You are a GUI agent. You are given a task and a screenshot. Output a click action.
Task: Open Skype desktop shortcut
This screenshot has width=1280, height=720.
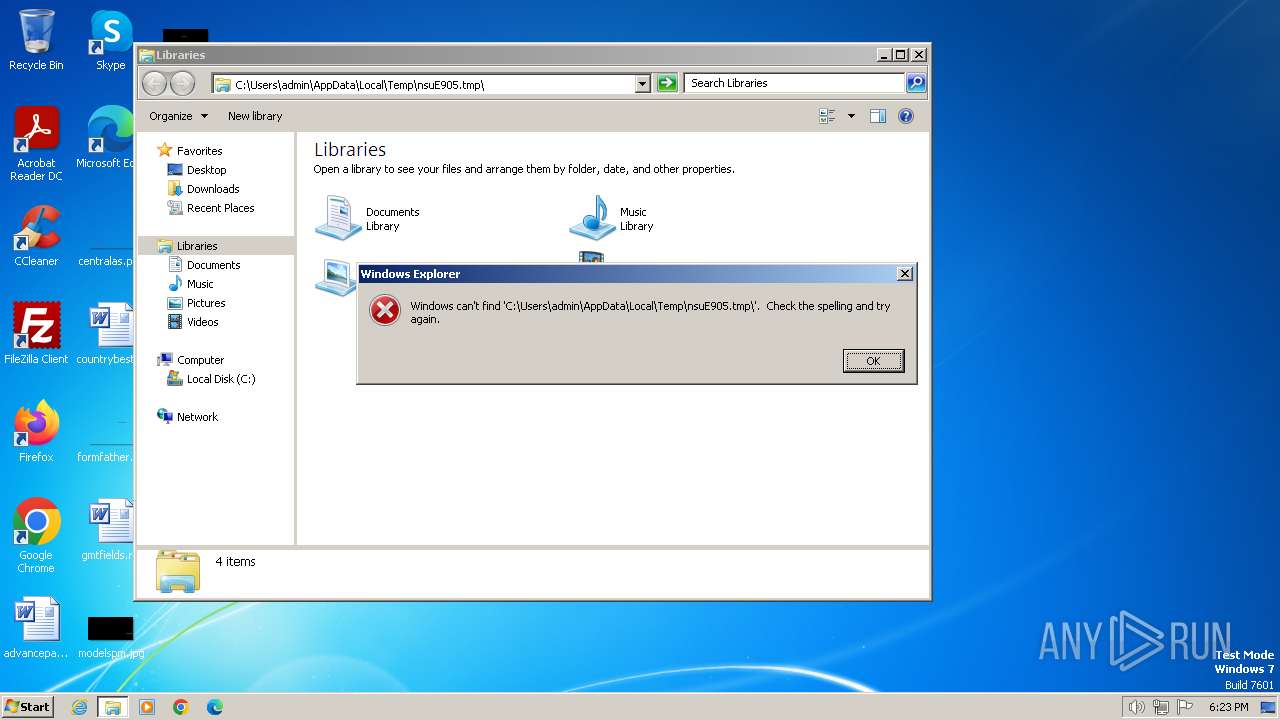111,40
